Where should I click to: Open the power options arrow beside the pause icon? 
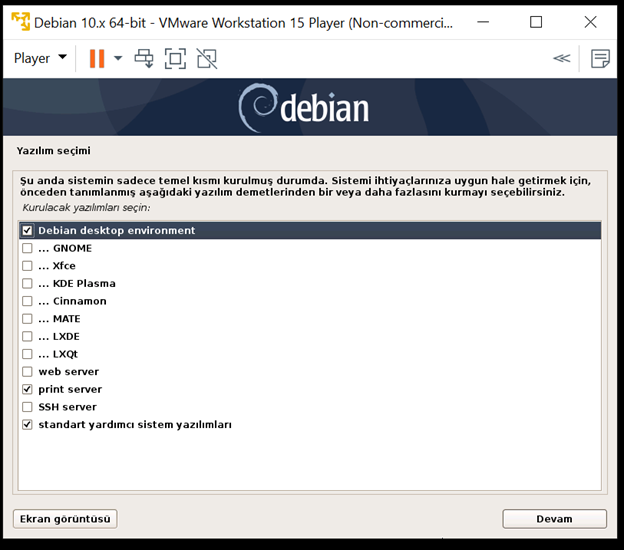pyautogui.click(x=118, y=59)
